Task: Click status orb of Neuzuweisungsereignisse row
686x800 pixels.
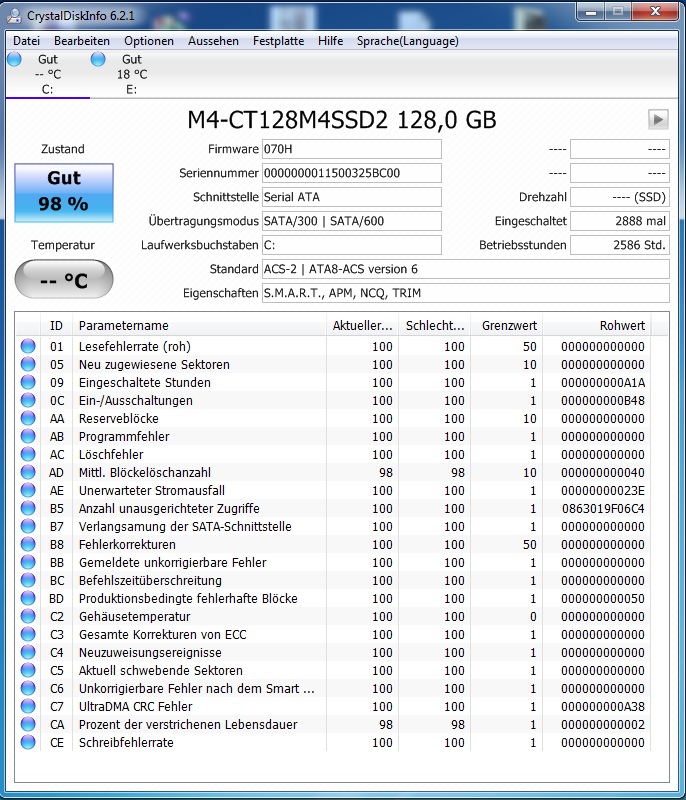Action: 28,652
